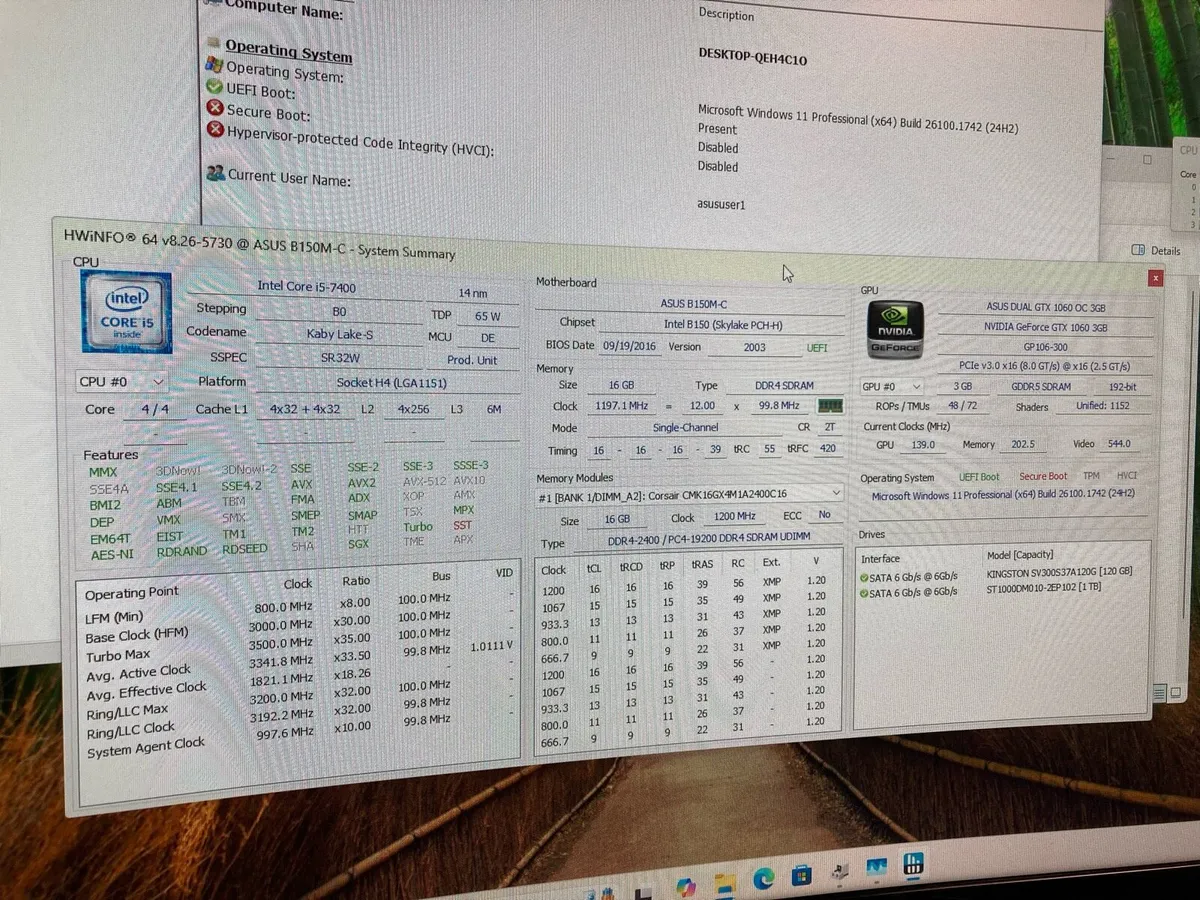Click the red SST feature label

(462, 525)
